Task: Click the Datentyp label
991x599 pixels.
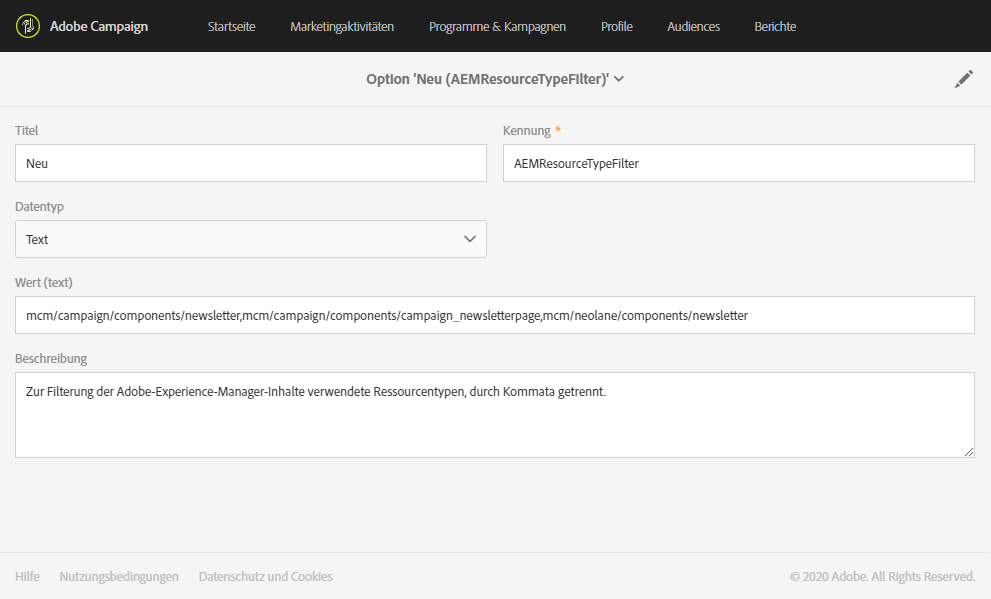Action: tap(39, 207)
